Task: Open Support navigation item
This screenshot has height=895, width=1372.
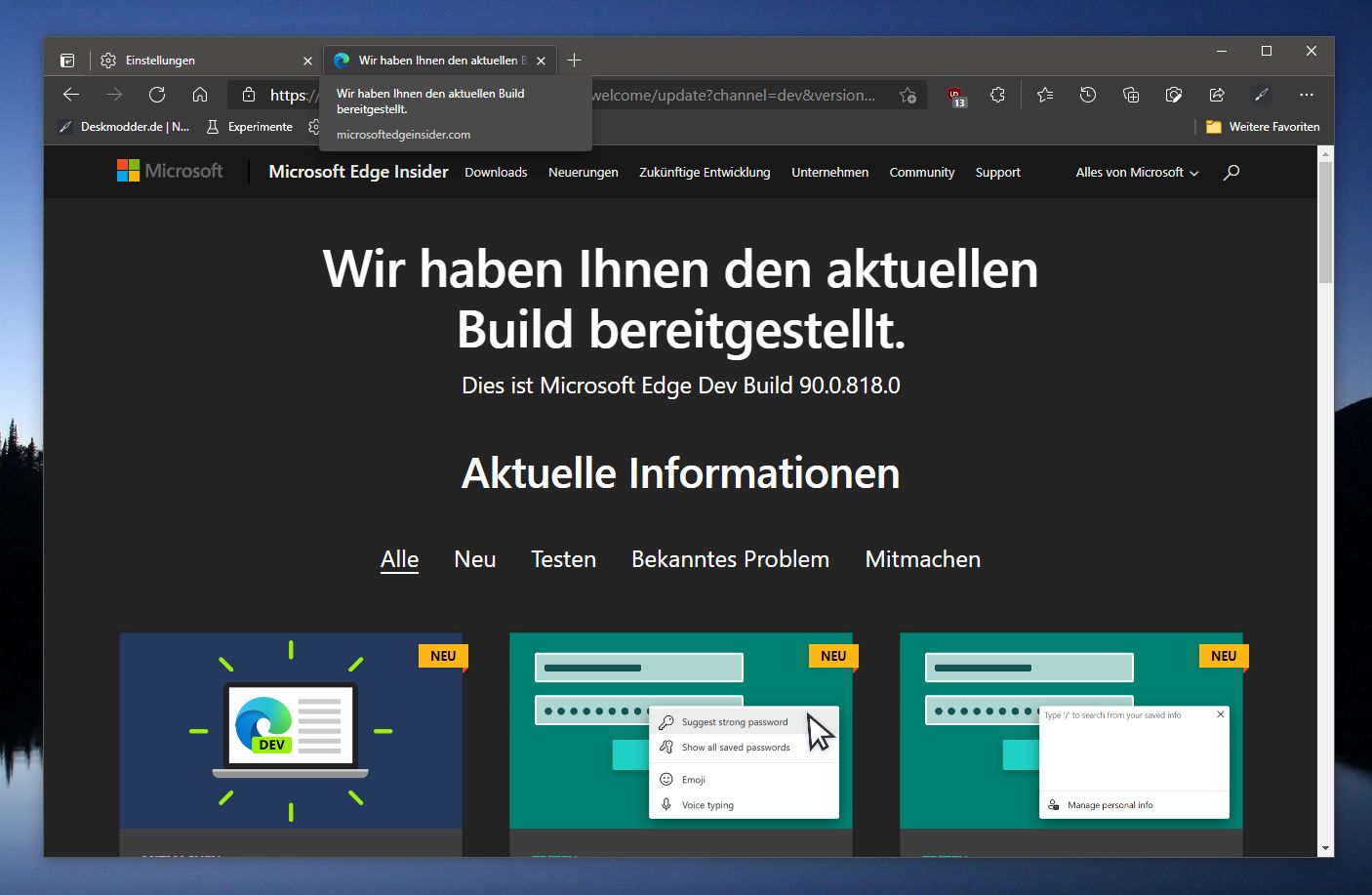Action: pyautogui.click(x=998, y=173)
